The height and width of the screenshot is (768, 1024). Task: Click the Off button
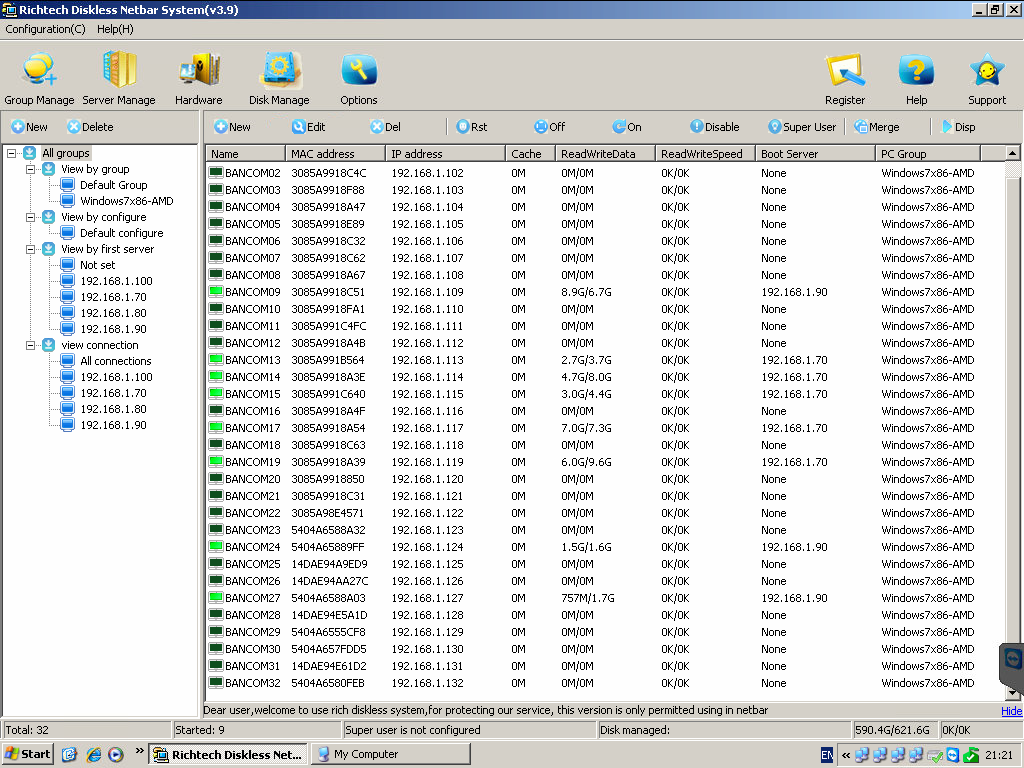click(x=549, y=127)
